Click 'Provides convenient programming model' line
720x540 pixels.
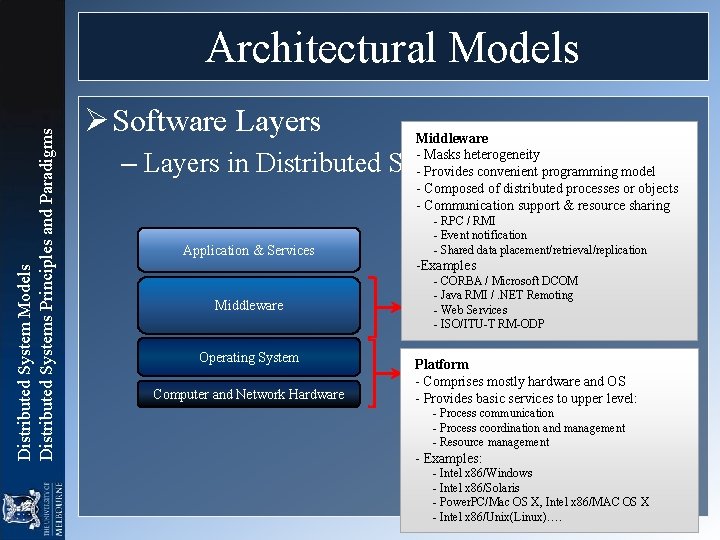click(535, 172)
